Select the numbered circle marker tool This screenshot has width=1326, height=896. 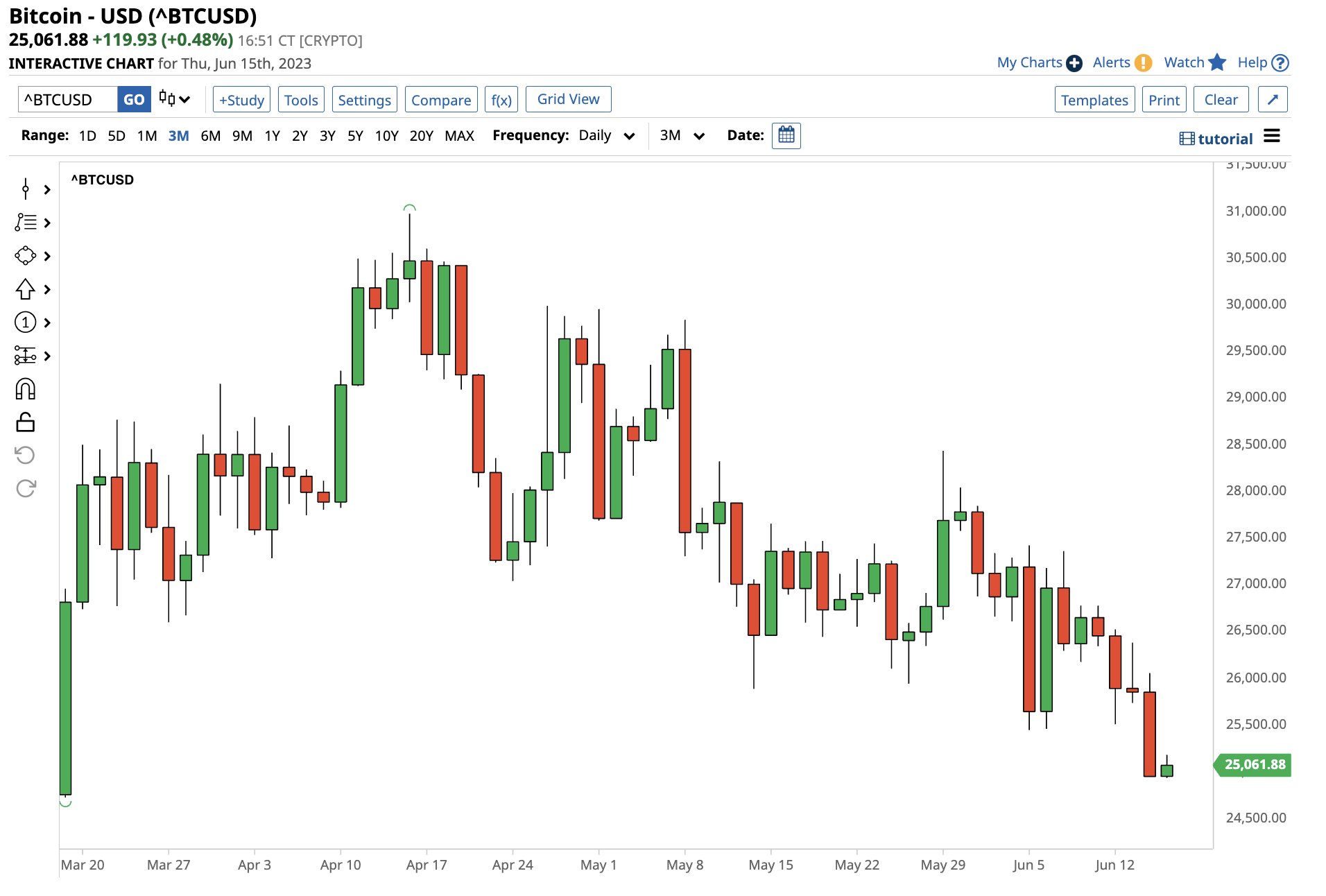point(26,322)
